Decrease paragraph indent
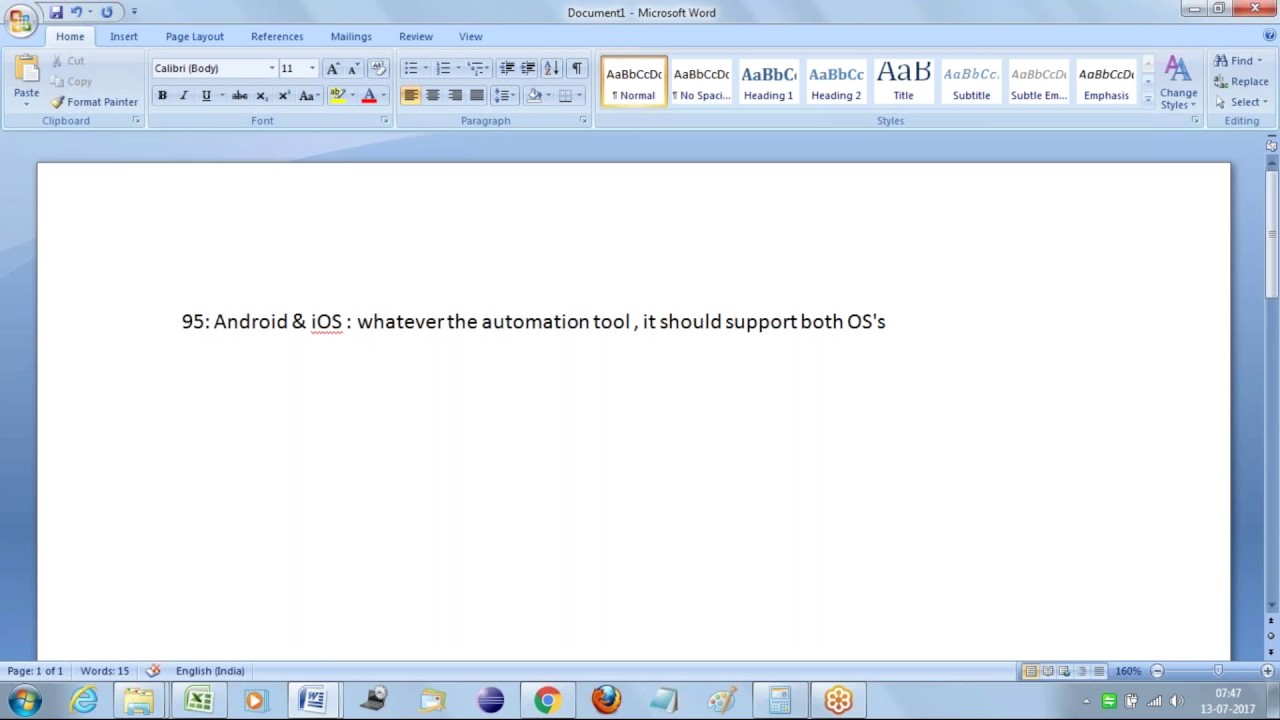 507,68
